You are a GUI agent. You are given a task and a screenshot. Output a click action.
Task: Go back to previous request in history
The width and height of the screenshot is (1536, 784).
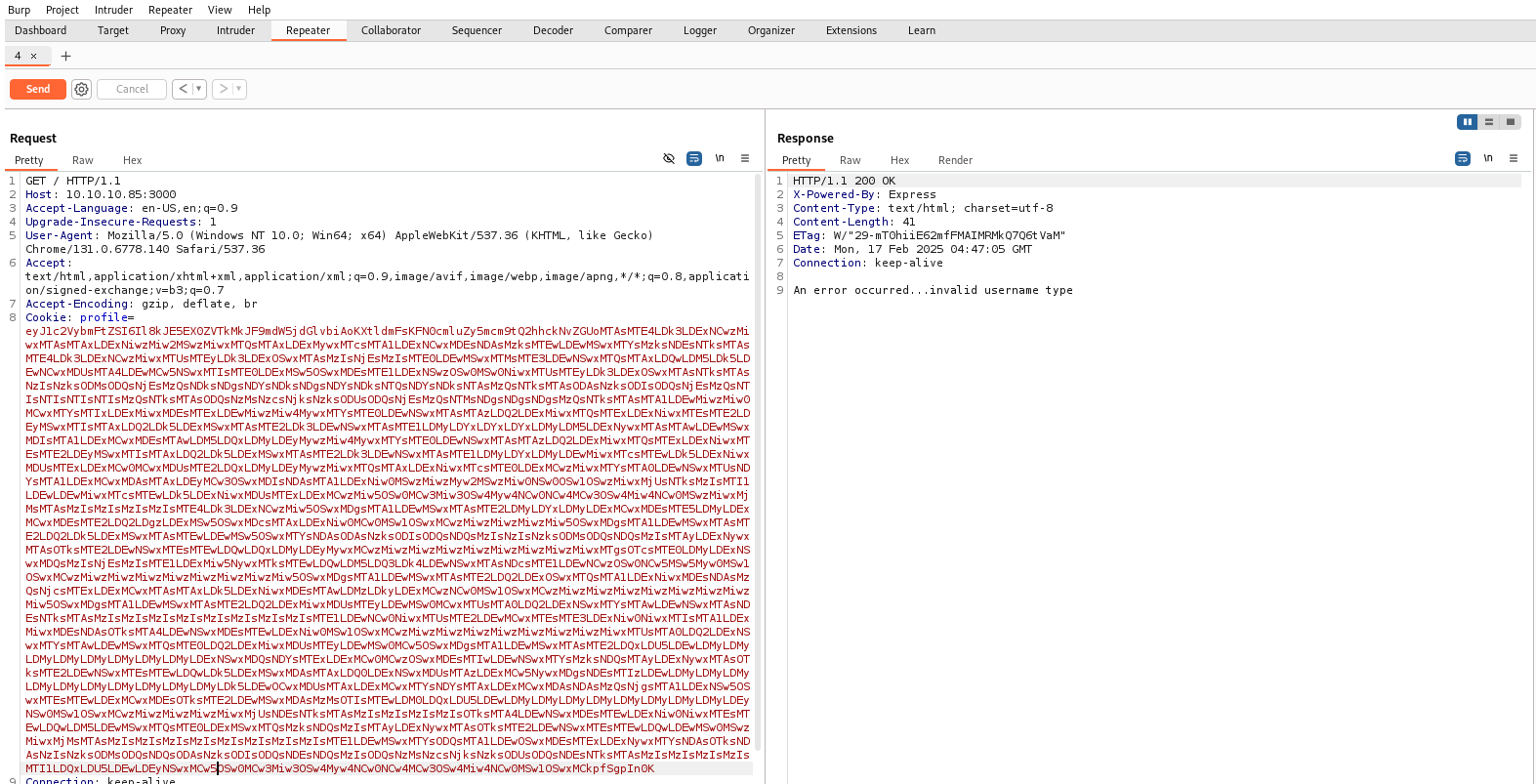tap(183, 89)
